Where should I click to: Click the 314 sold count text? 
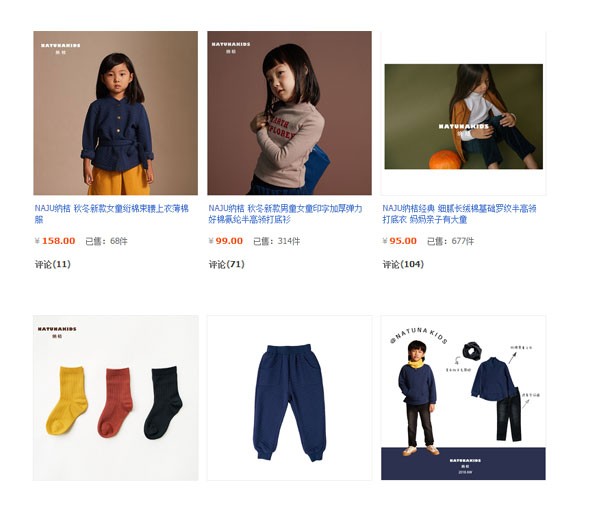(277, 241)
